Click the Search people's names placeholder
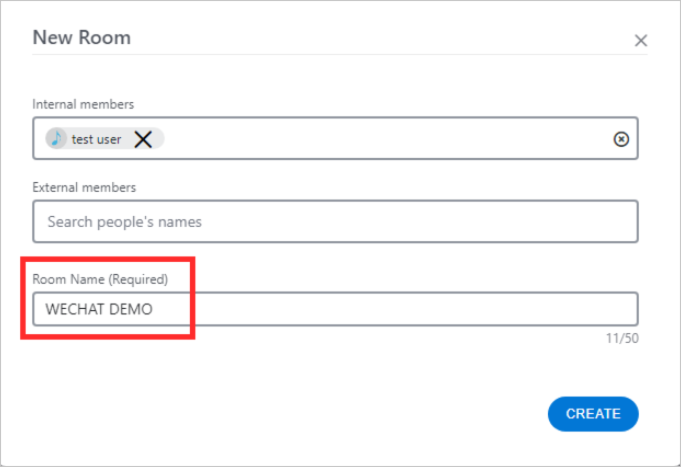Image resolution: width=681 pixels, height=467 pixels. 125,222
